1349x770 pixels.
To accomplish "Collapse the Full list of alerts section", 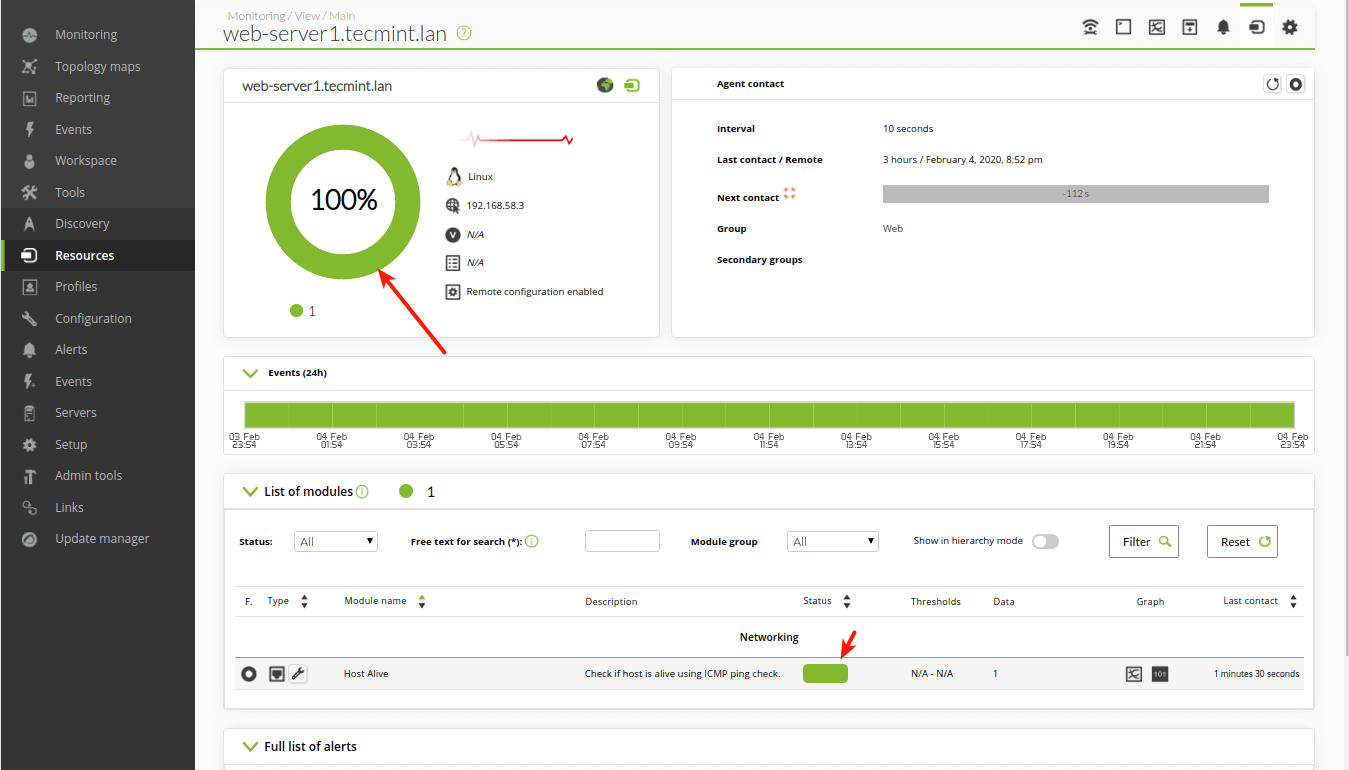I will (251, 746).
